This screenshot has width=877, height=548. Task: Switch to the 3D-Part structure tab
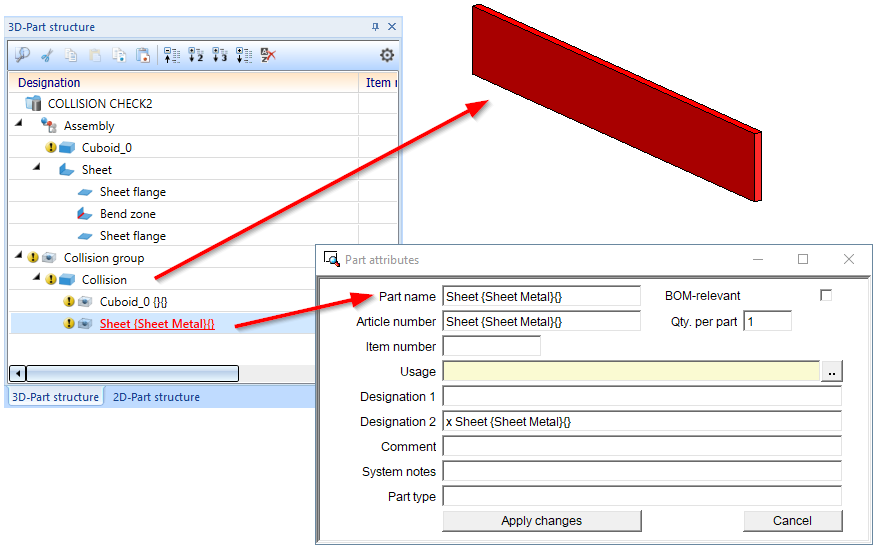pyautogui.click(x=55, y=396)
